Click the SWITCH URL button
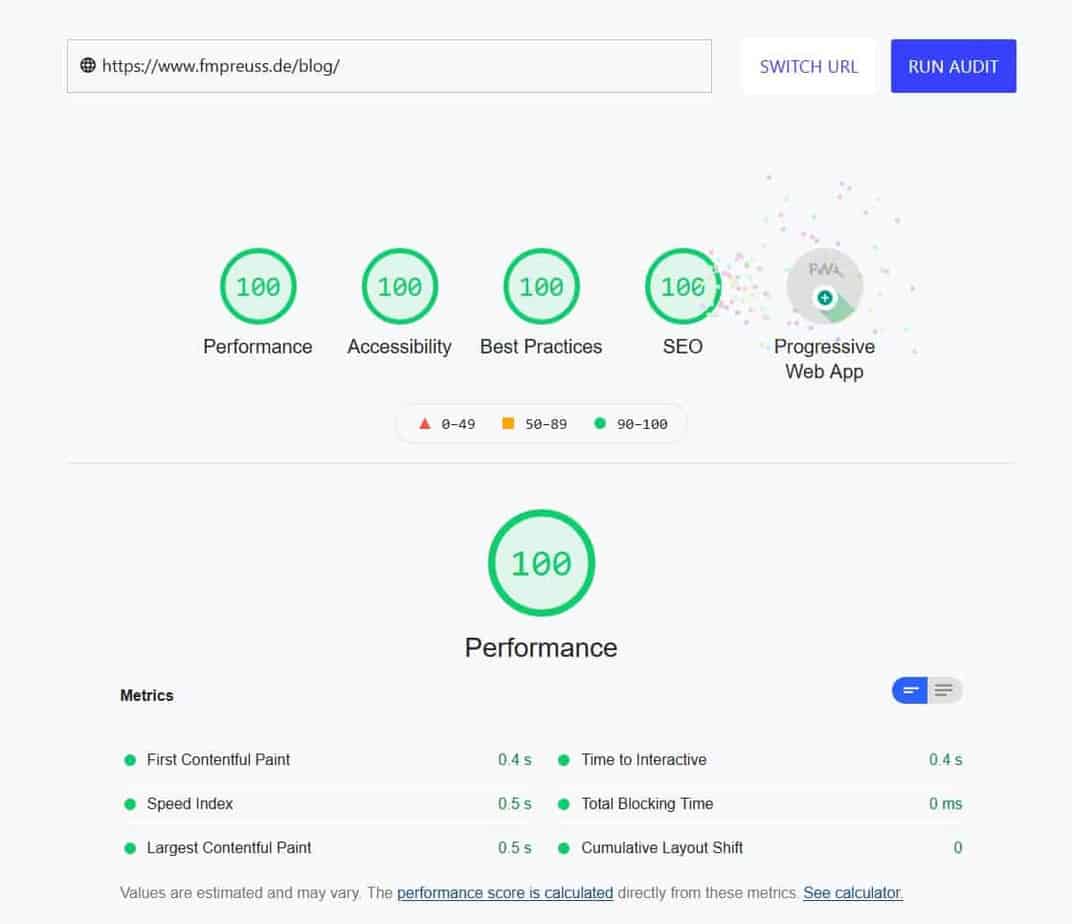The height and width of the screenshot is (924, 1072). (x=809, y=66)
